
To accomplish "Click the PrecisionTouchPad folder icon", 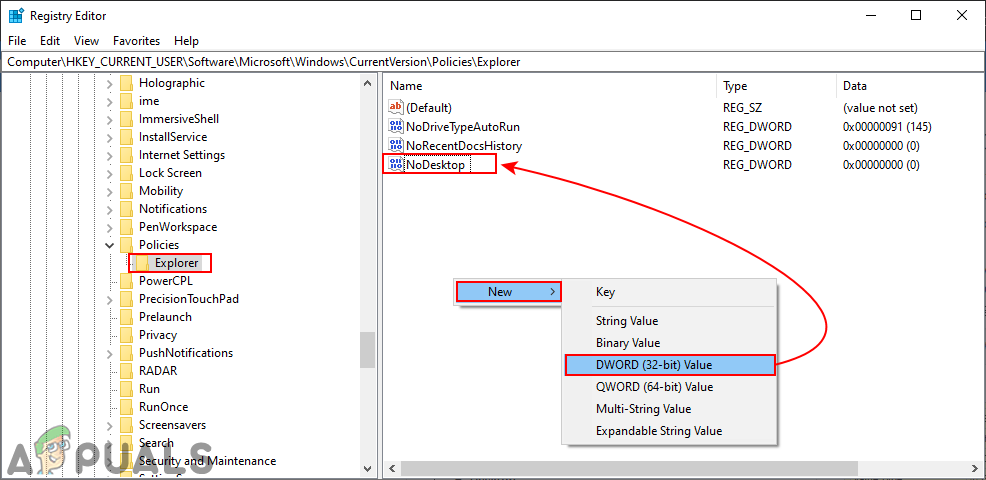I will (x=127, y=299).
